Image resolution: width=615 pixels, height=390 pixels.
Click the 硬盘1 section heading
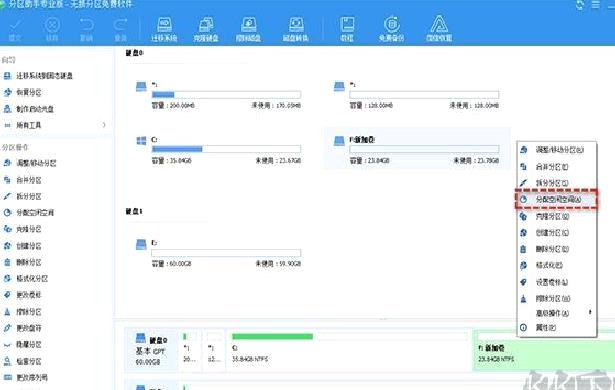tap(134, 211)
